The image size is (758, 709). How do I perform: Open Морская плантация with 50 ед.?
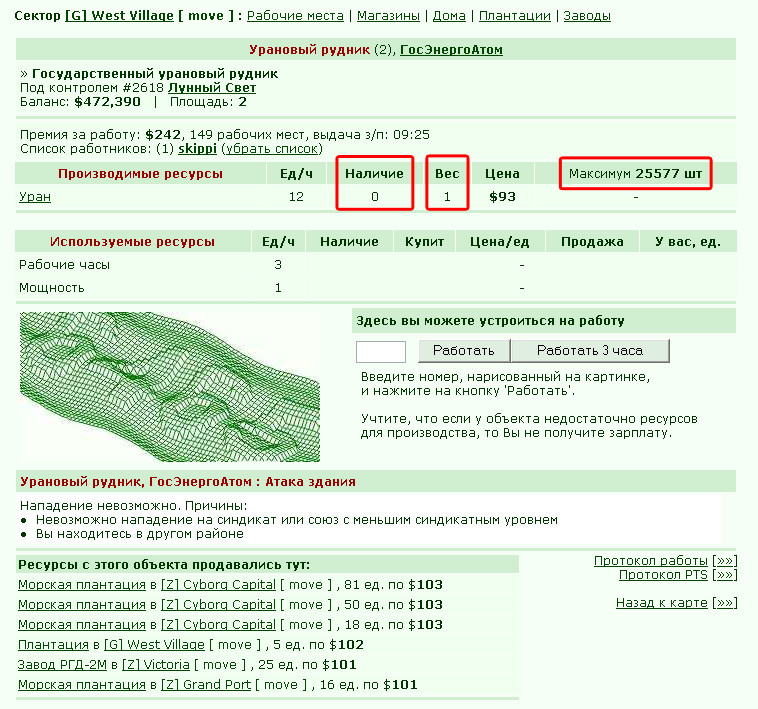click(x=82, y=605)
